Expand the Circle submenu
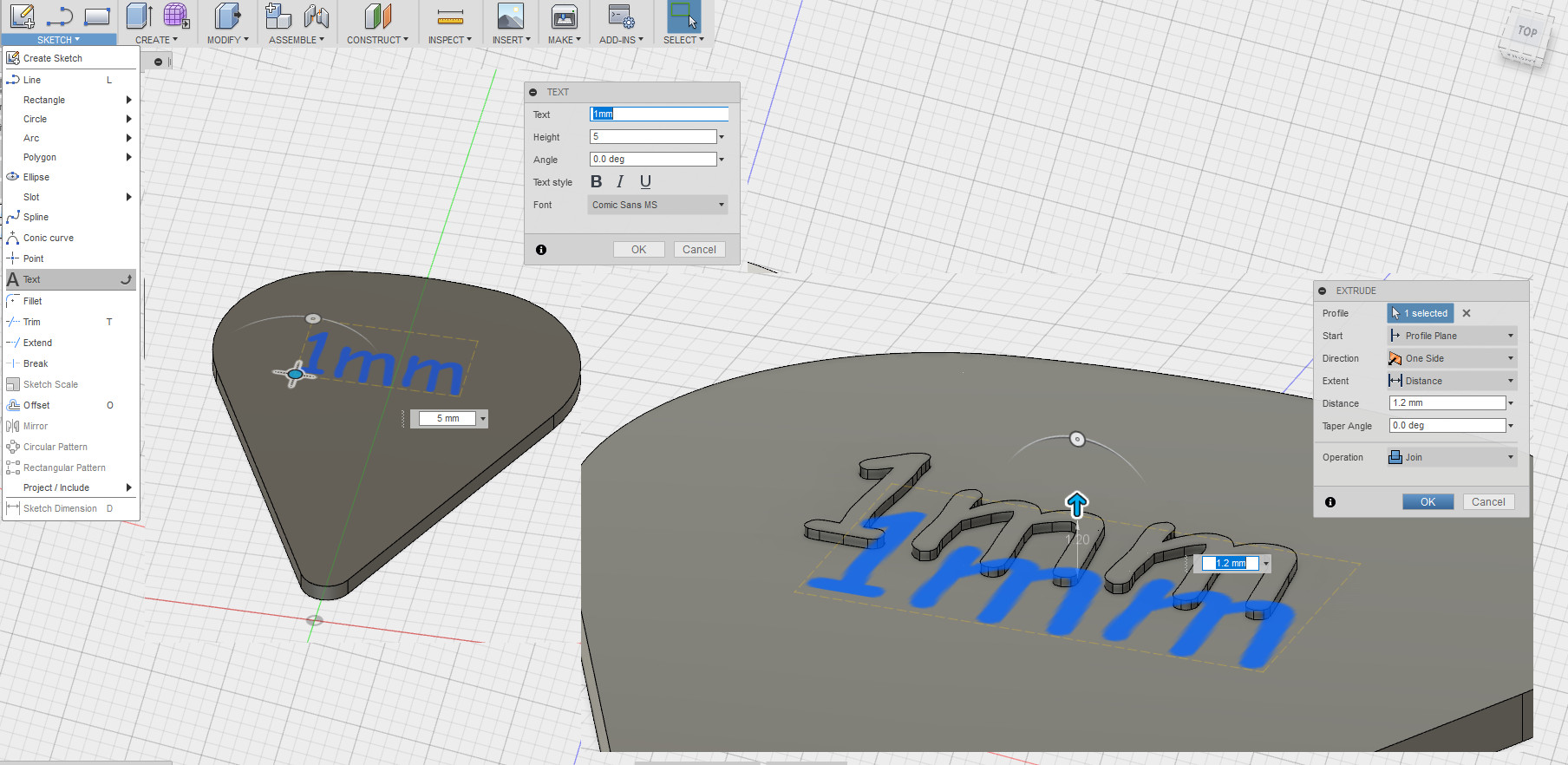The height and width of the screenshot is (765, 1568). 71,119
